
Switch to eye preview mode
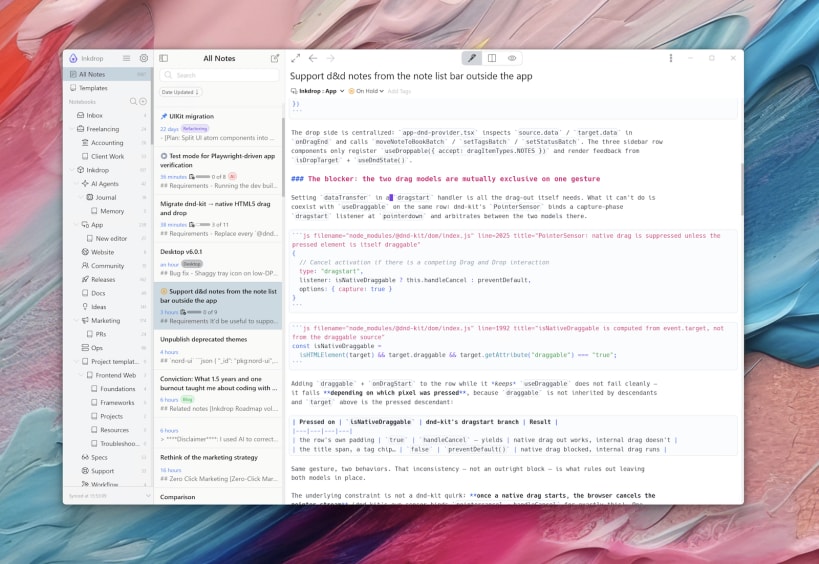(x=512, y=58)
